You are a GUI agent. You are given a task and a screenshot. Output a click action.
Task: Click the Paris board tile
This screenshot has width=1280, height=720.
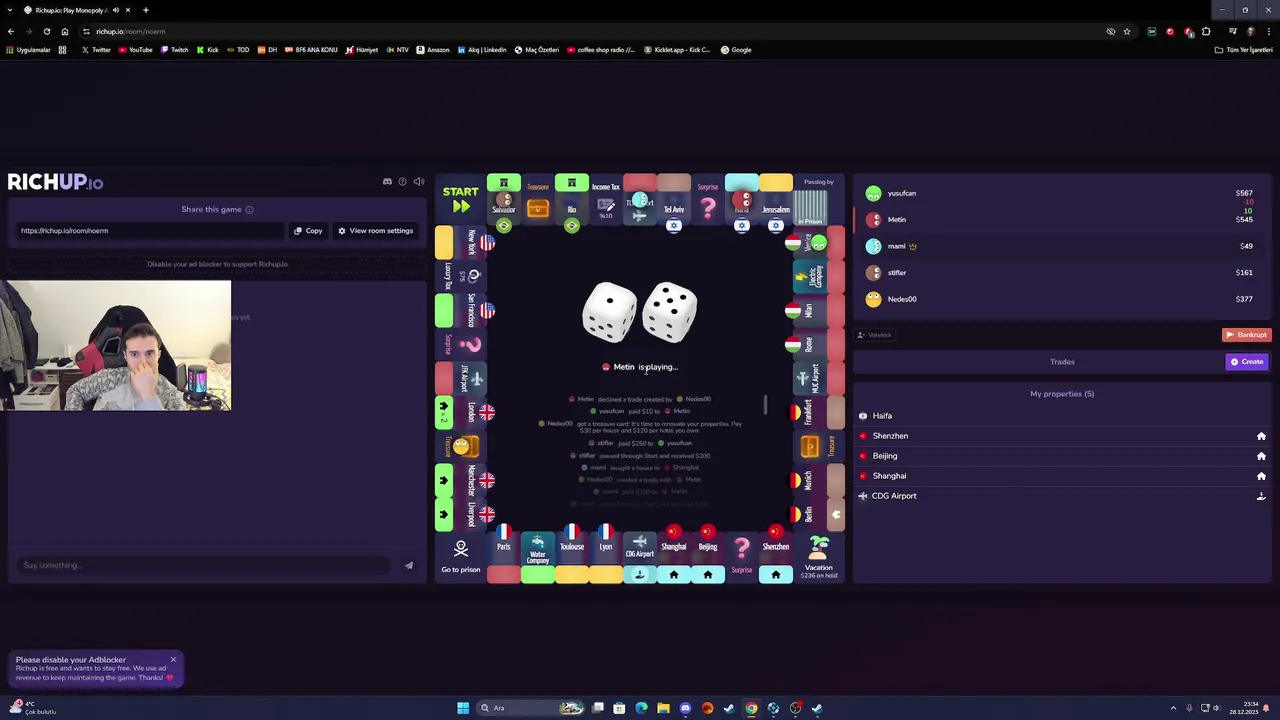coord(504,557)
